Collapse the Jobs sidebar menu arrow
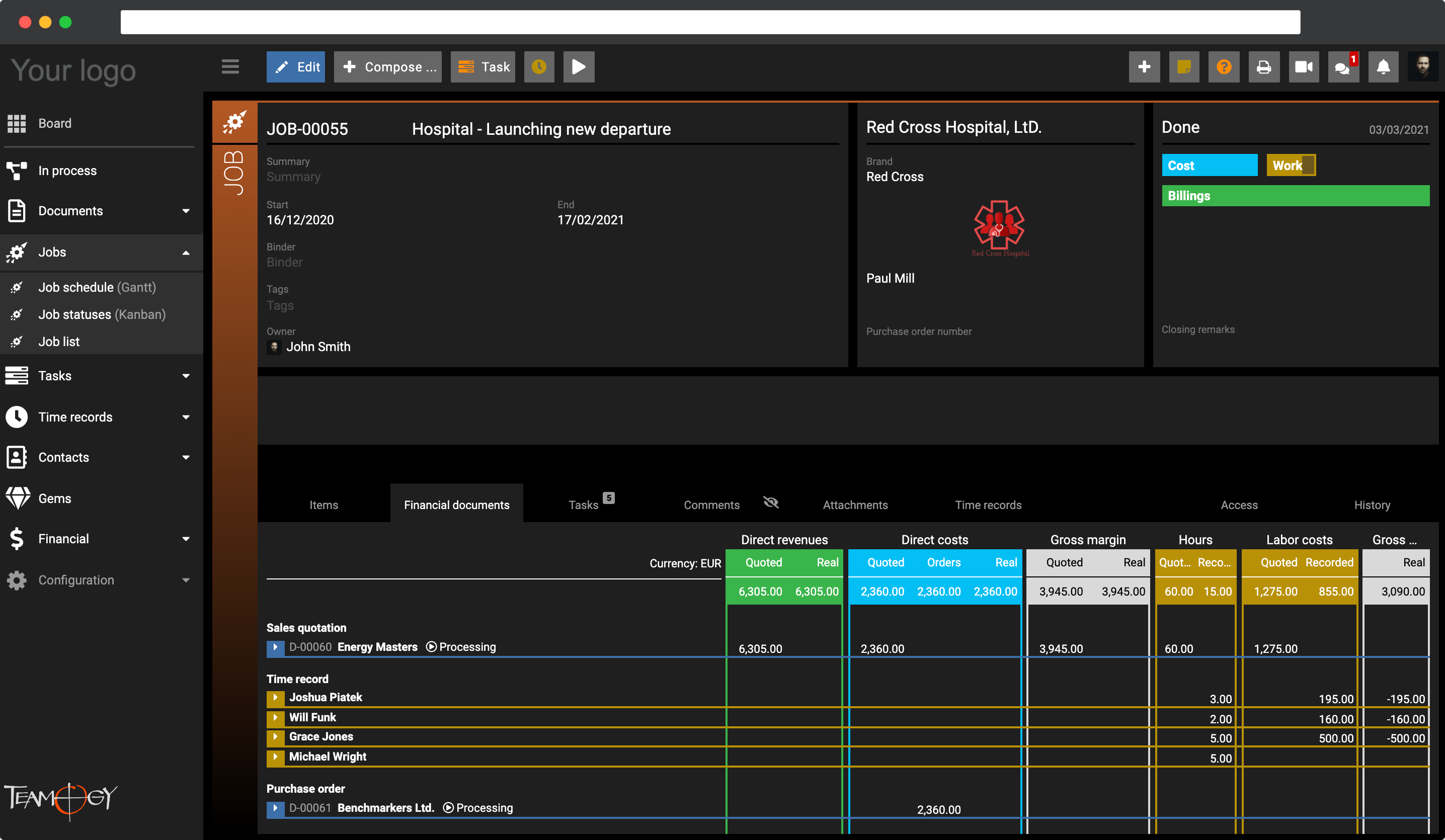1445x840 pixels. pos(186,253)
